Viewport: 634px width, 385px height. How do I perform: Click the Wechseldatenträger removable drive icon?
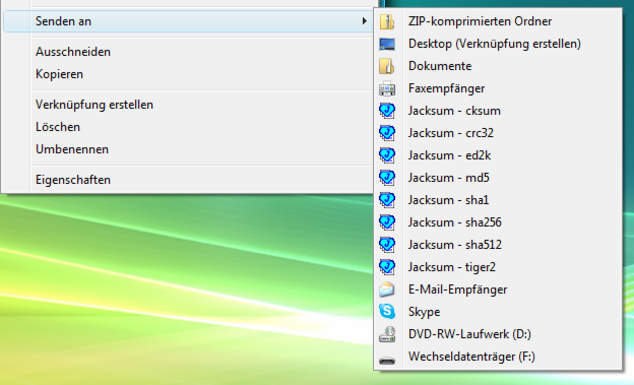387,360
